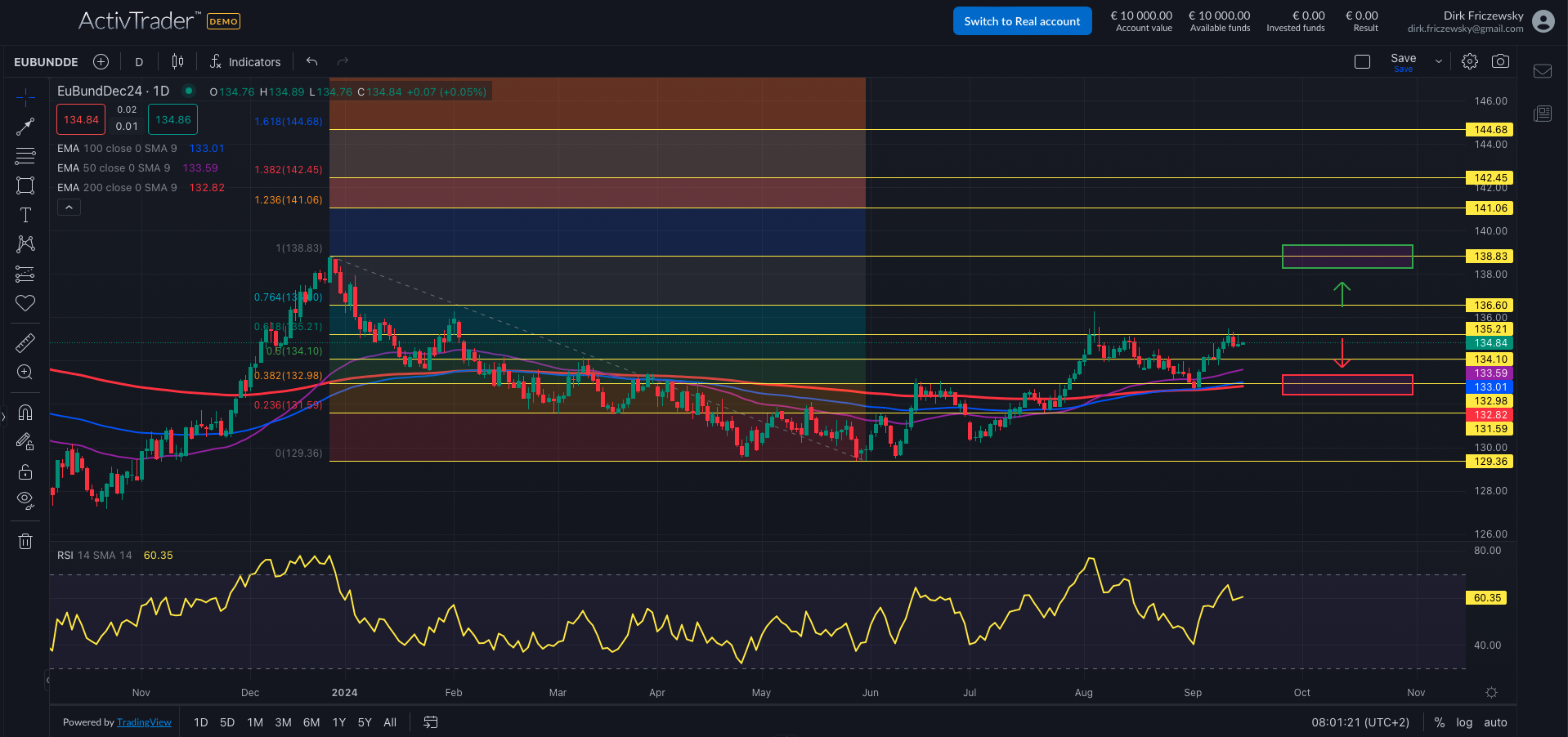Toggle lock all drawing tools
The image size is (1568, 737).
point(25,472)
